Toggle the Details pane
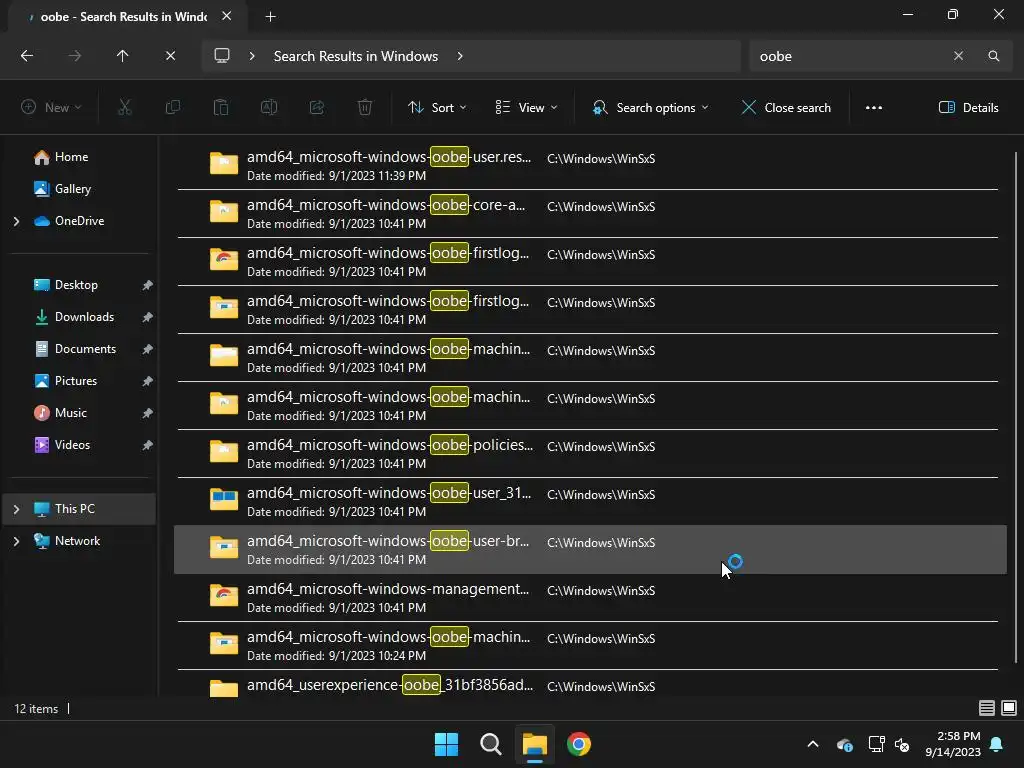This screenshot has width=1024, height=768. pos(968,108)
